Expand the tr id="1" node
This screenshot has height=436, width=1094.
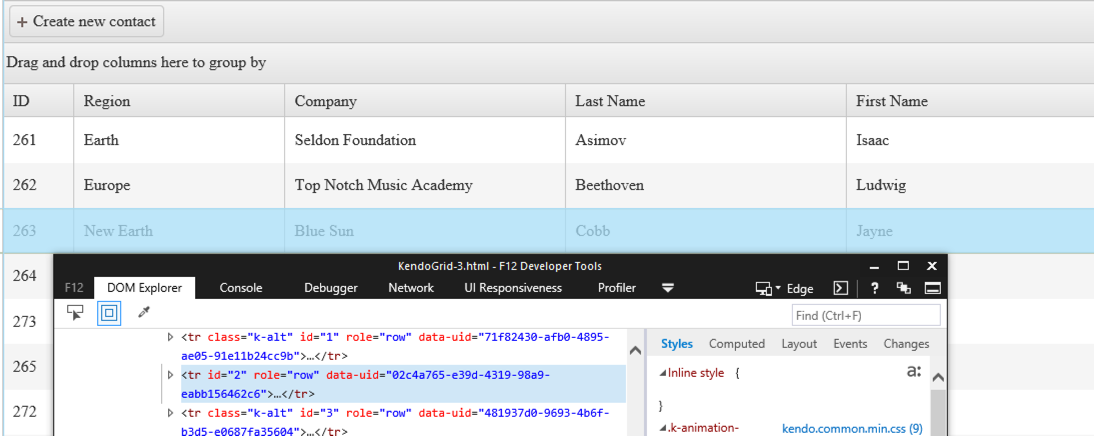point(171,338)
